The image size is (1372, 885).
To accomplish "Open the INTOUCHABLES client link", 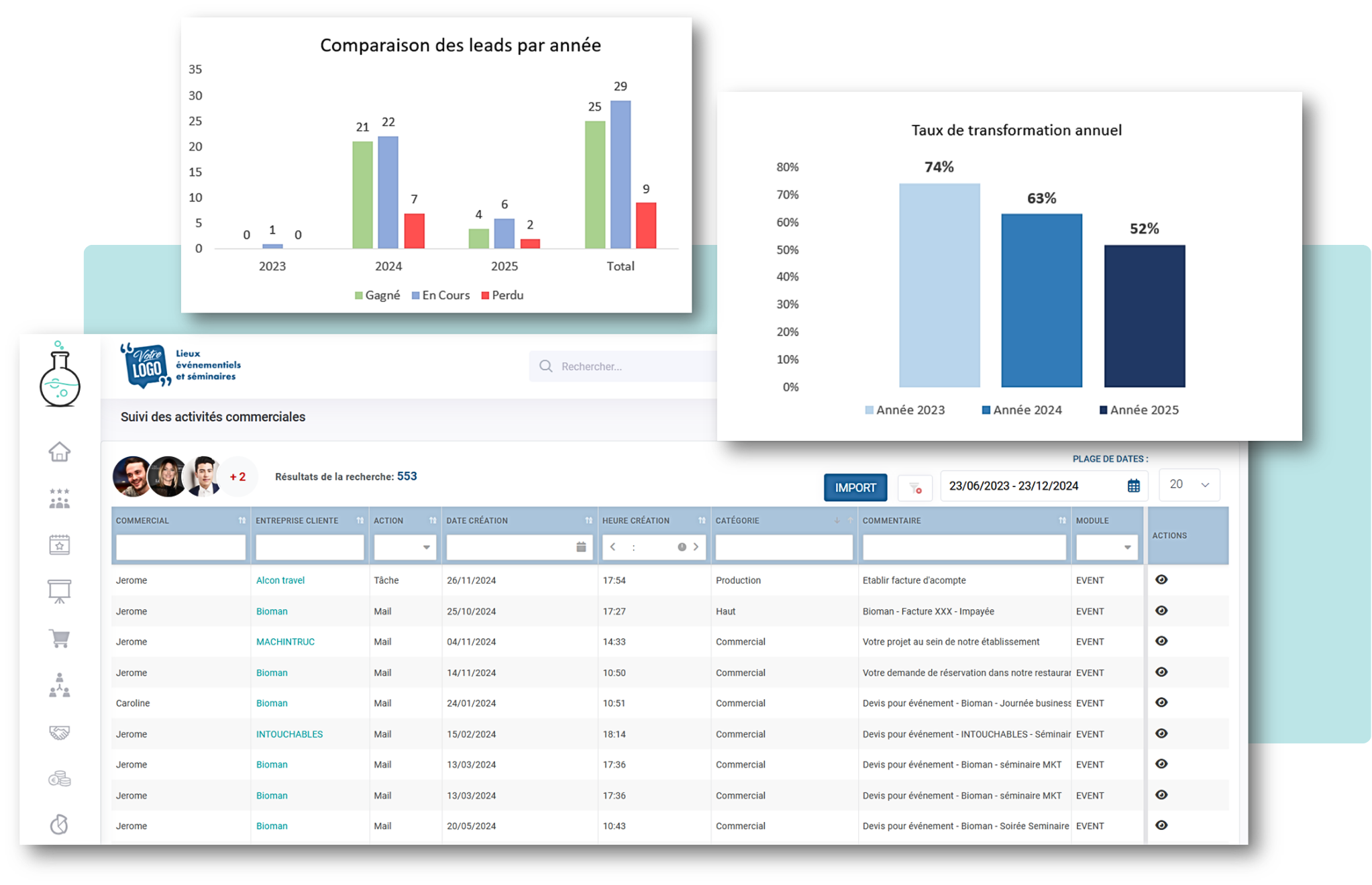I will tap(289, 734).
